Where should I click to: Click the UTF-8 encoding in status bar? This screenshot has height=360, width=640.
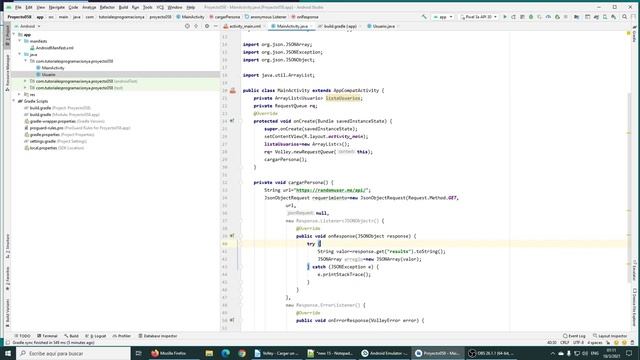[578, 342]
